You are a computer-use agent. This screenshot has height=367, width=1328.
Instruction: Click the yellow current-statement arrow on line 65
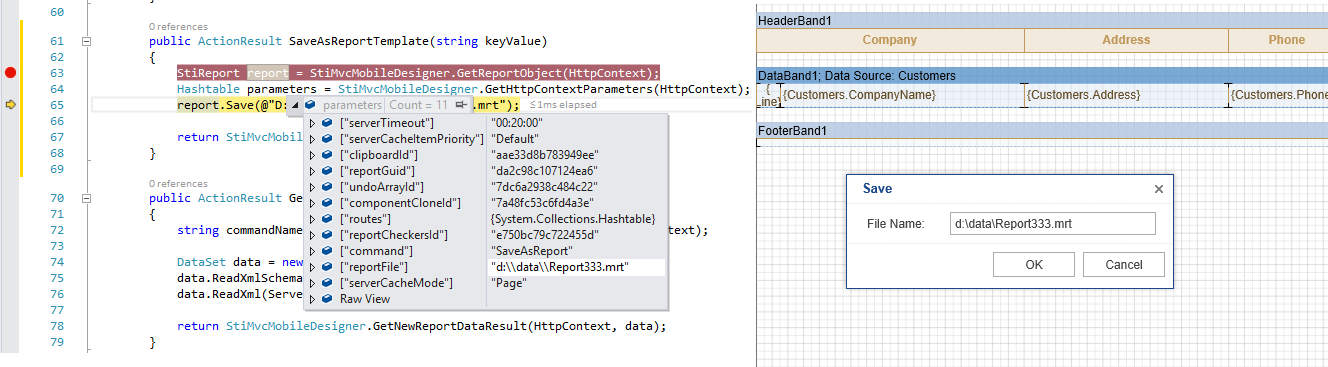click(11, 105)
